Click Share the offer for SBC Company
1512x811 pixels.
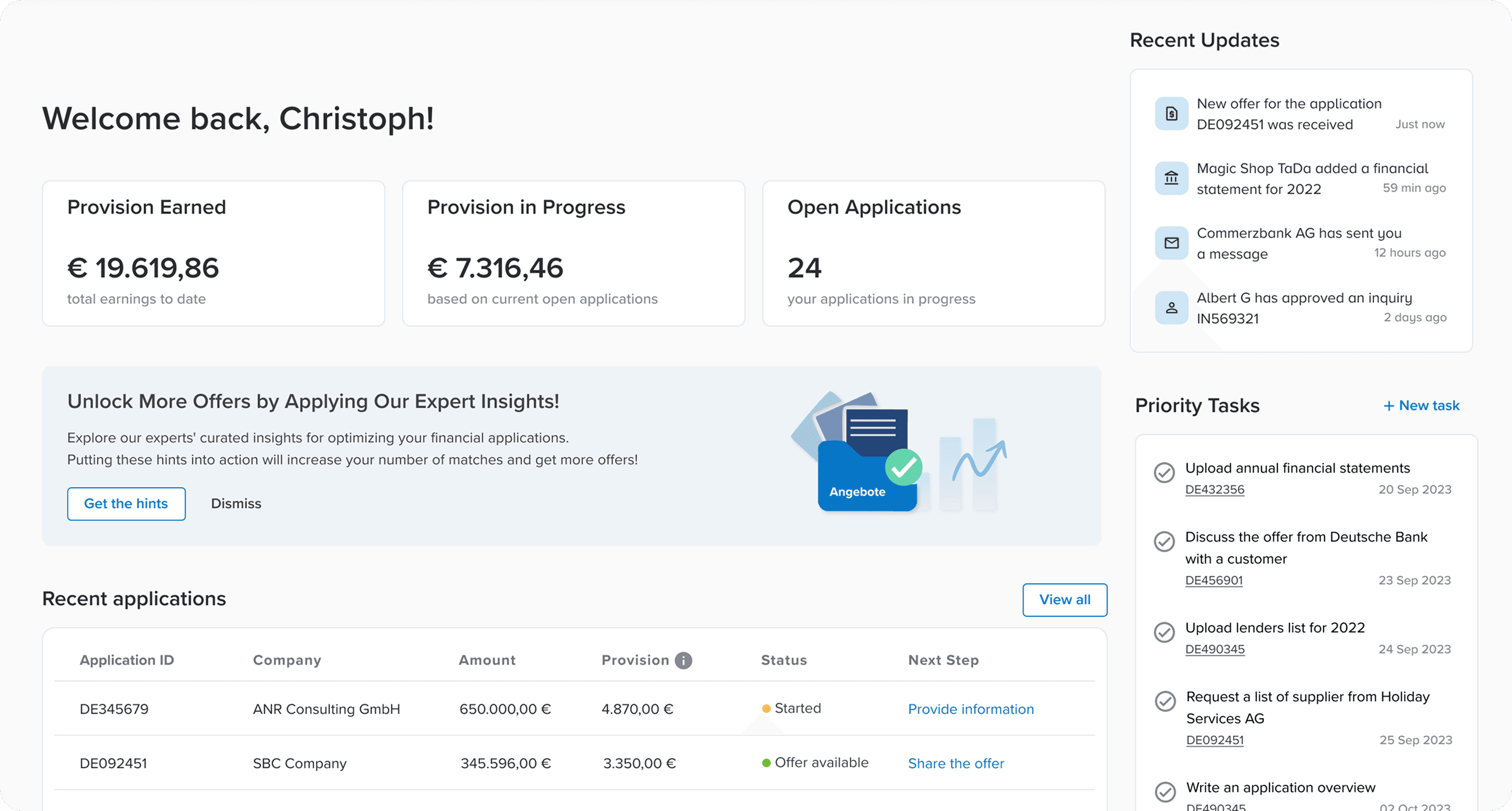955,763
